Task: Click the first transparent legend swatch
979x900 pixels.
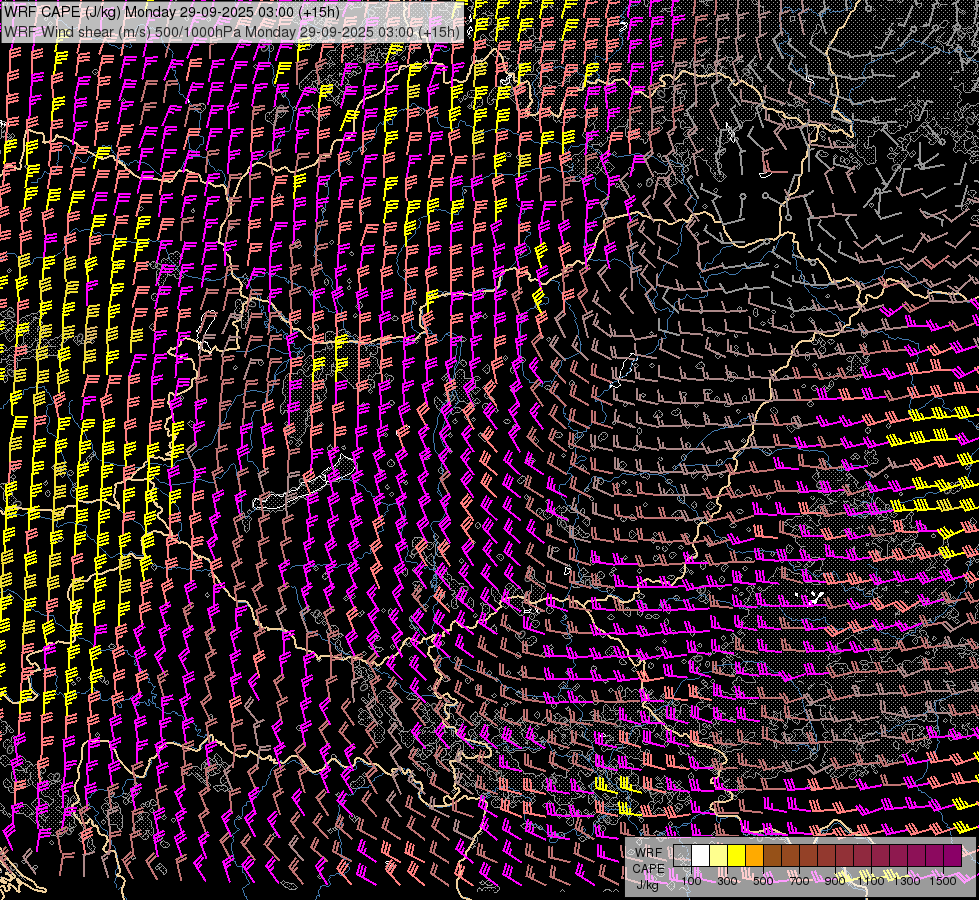Action: point(682,856)
